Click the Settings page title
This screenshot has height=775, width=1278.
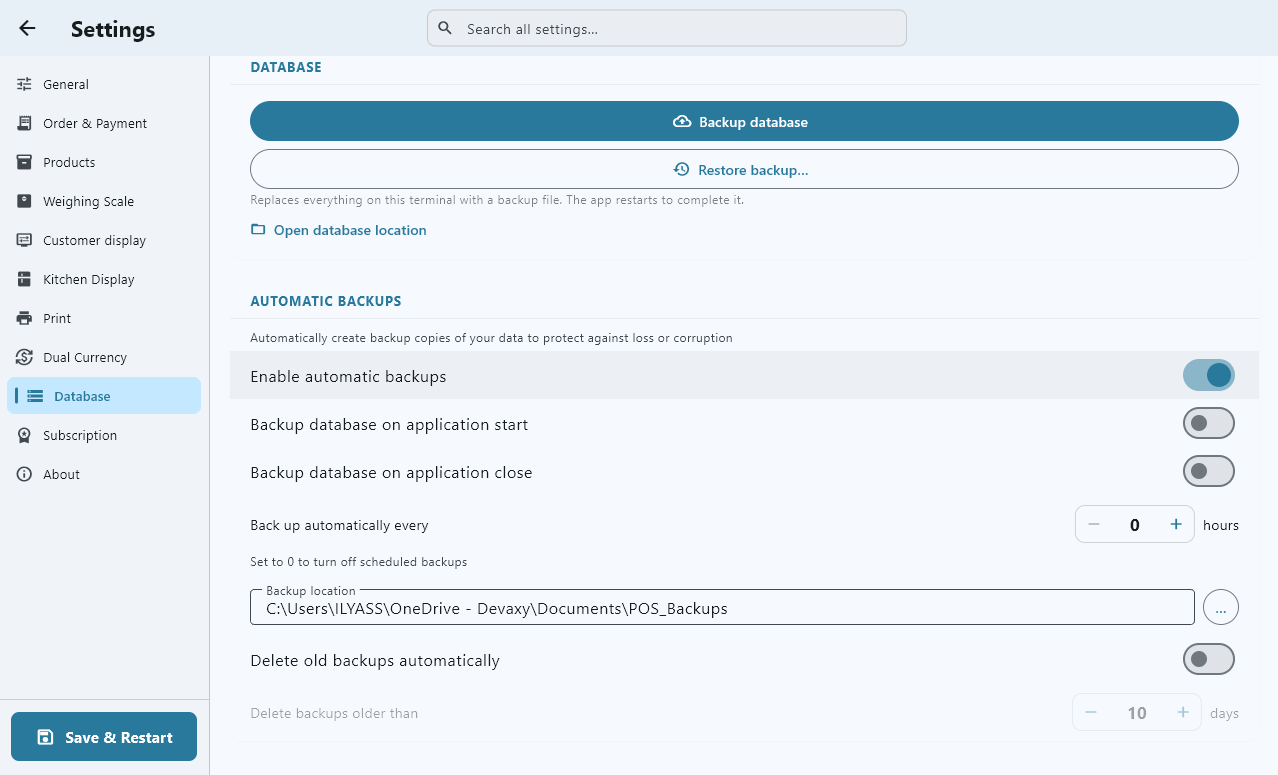point(113,29)
